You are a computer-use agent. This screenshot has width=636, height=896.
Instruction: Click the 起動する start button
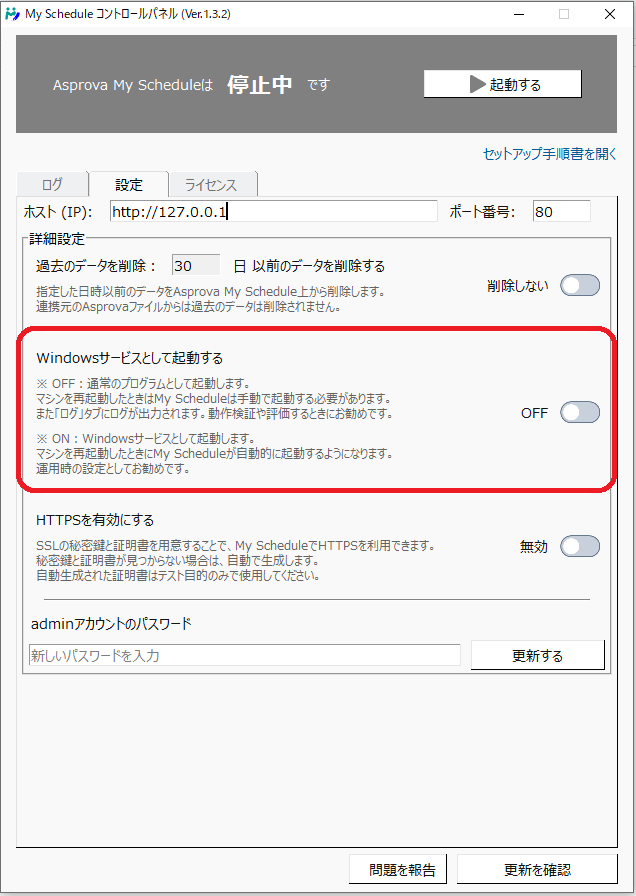pos(502,85)
